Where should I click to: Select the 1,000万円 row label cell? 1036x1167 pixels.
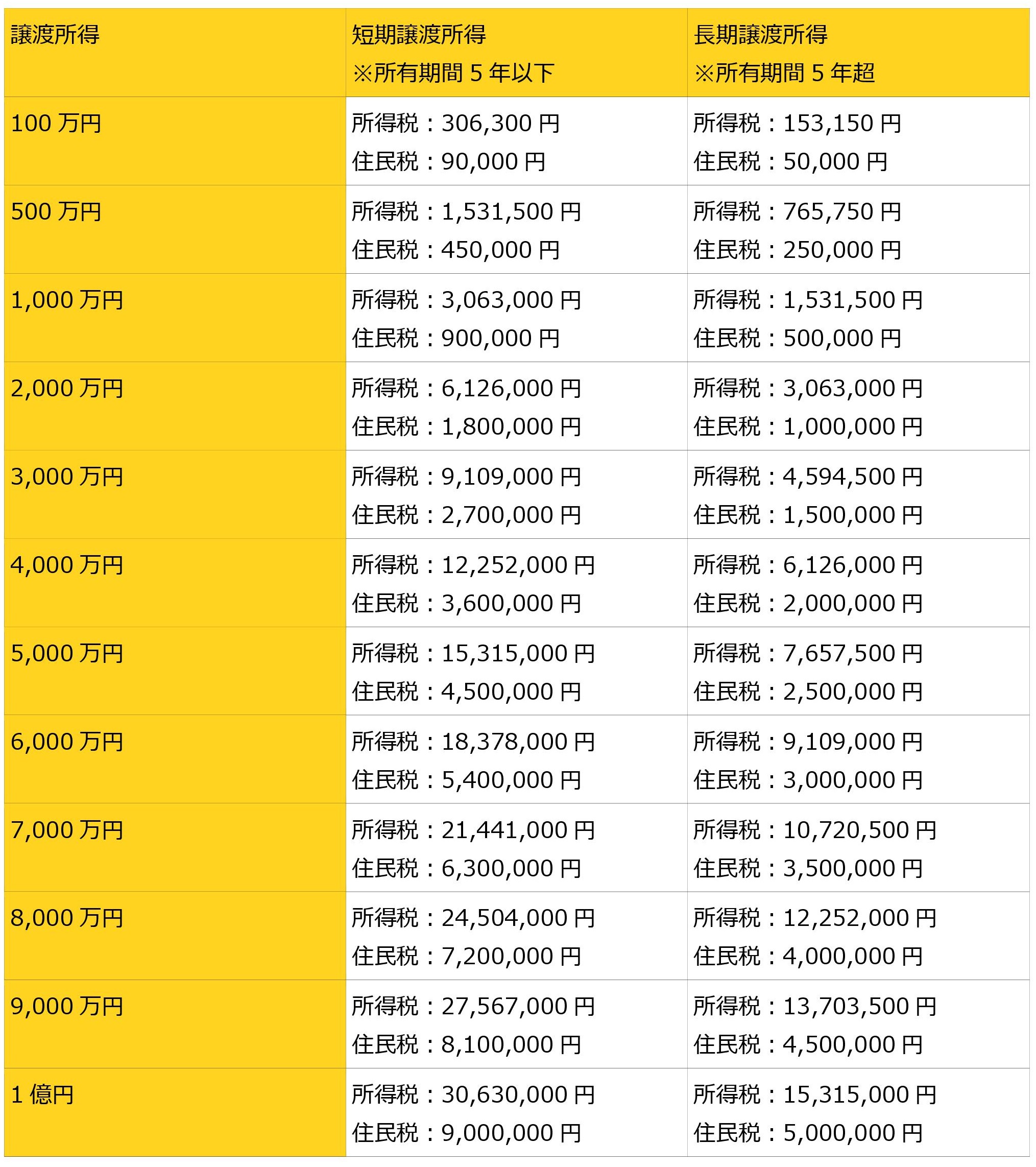coord(67,300)
